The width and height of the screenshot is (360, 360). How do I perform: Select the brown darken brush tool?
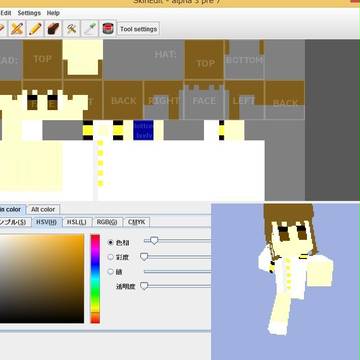click(x=53, y=29)
